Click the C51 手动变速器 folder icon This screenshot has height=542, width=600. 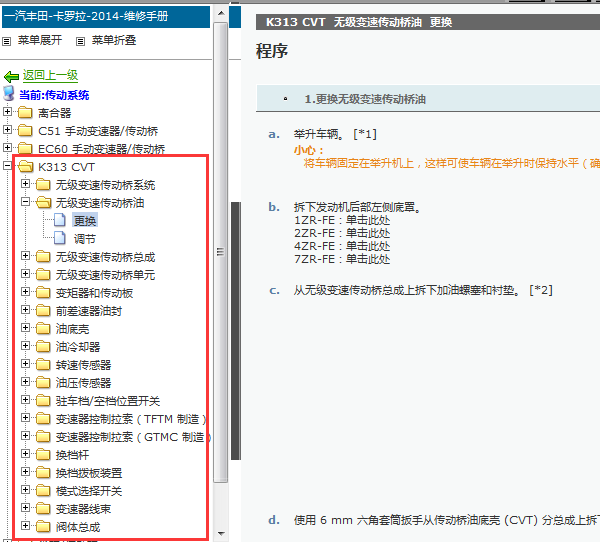25,130
